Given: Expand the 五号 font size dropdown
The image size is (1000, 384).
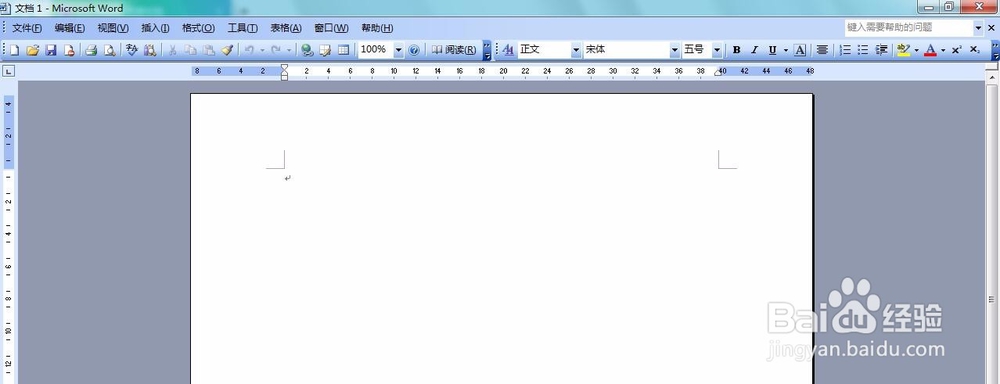Looking at the screenshot, I should pyautogui.click(x=717, y=50).
